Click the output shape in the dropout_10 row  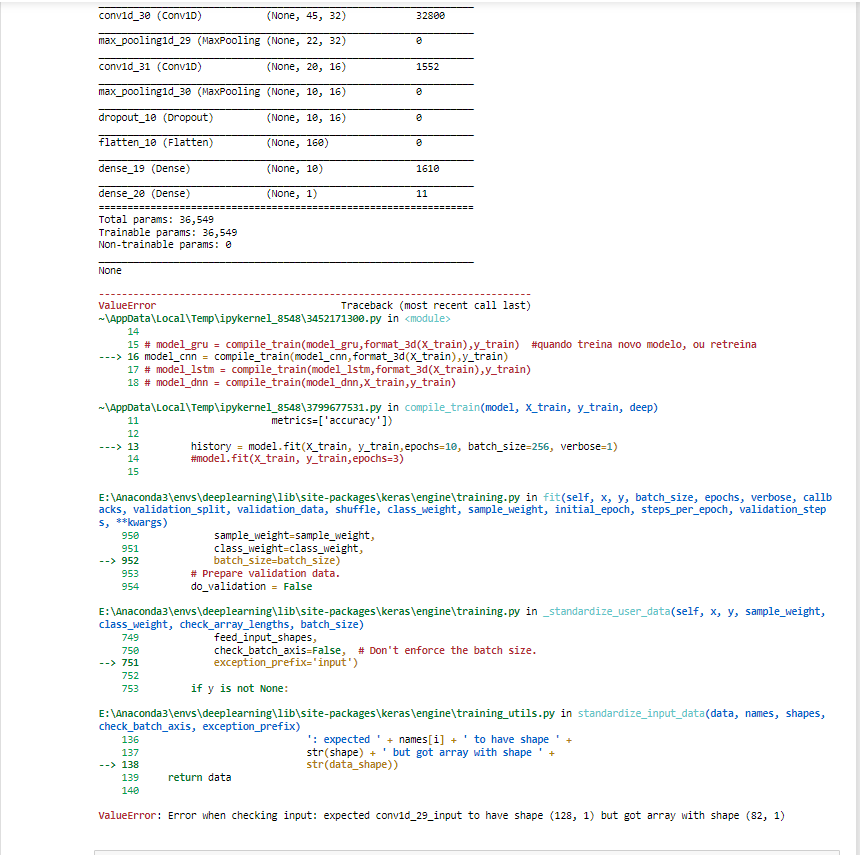pyautogui.click(x=306, y=118)
